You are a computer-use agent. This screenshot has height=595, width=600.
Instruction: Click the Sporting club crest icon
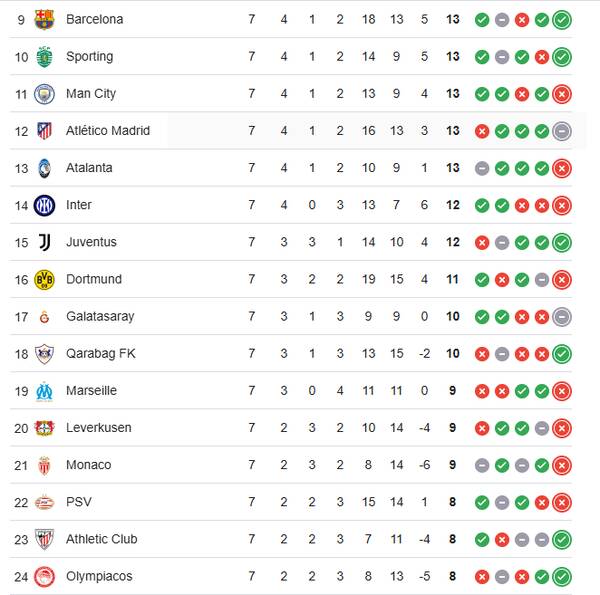click(44, 57)
